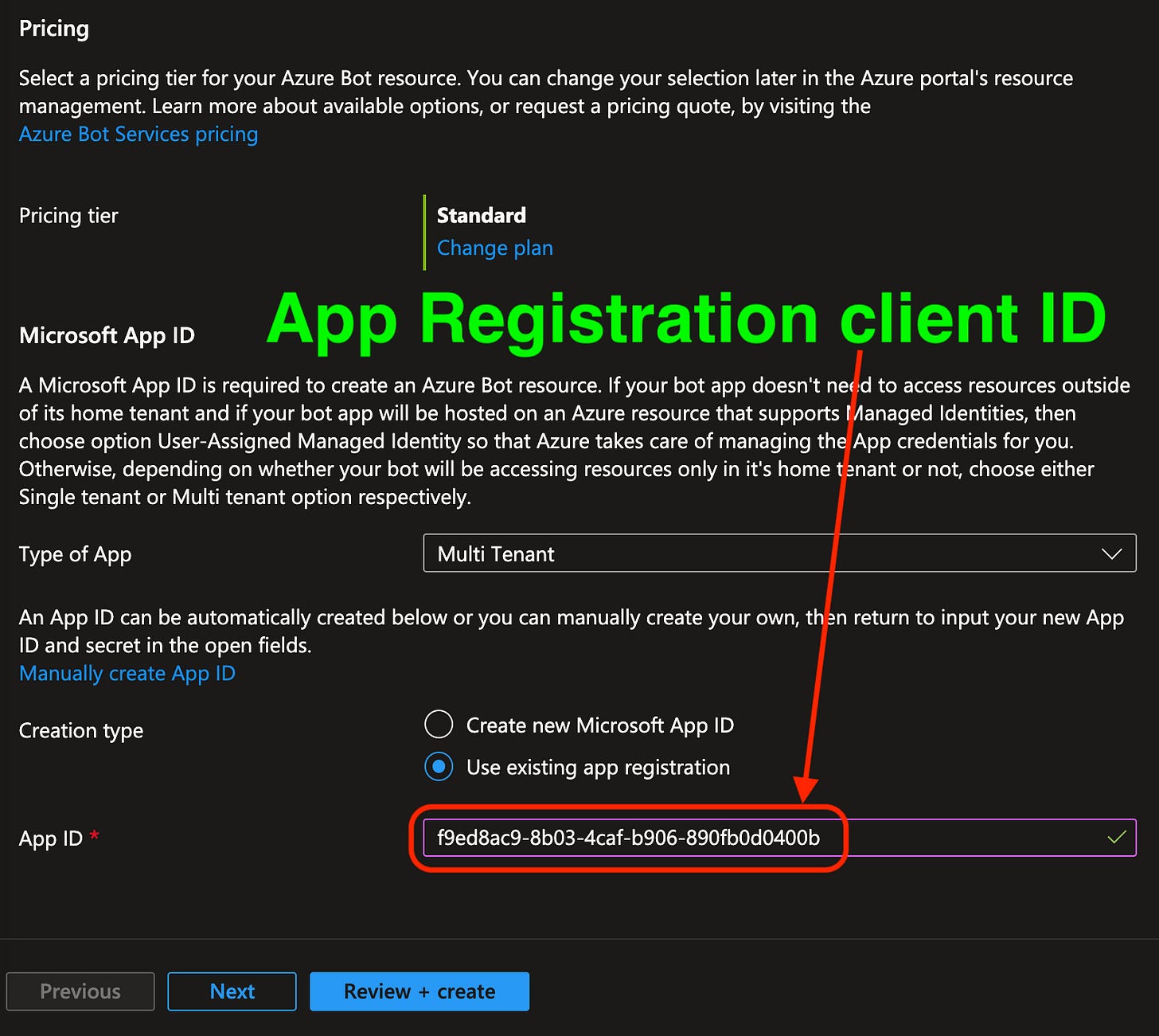The height and width of the screenshot is (1036, 1159).
Task: Click the Next button
Action: 232,991
